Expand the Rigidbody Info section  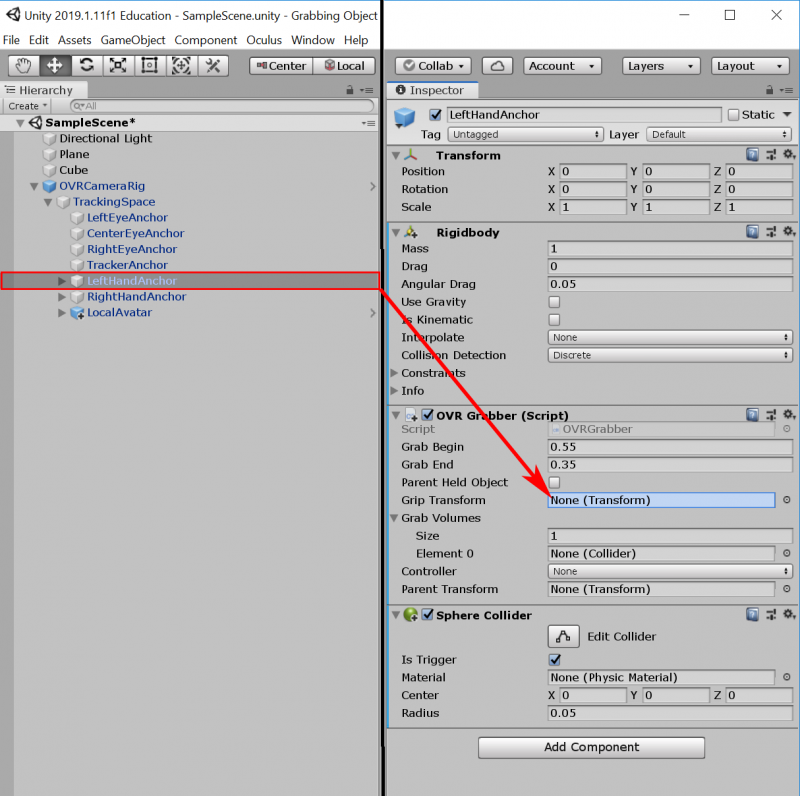(x=394, y=391)
